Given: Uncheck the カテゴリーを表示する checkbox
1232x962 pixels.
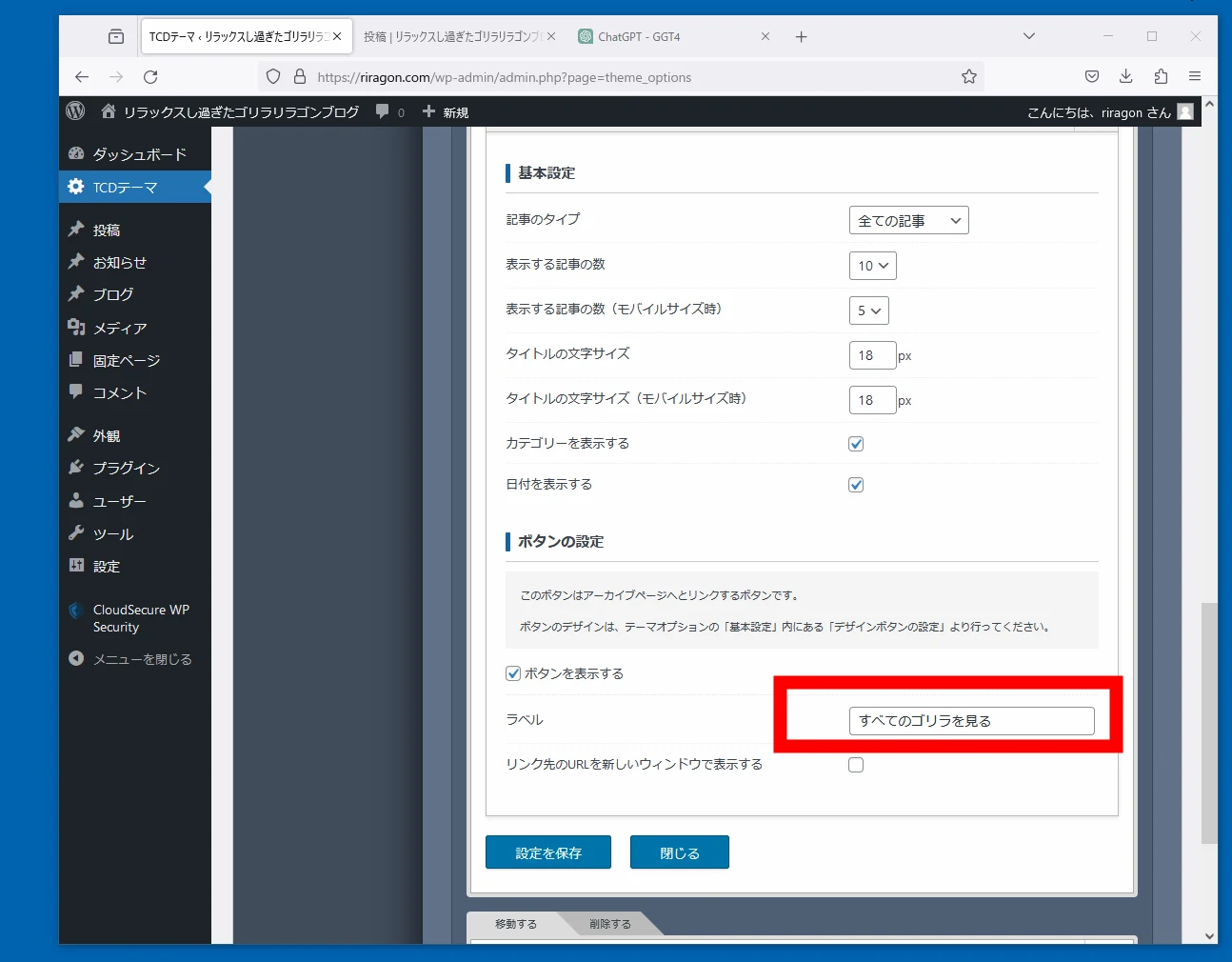Looking at the screenshot, I should coord(856,444).
